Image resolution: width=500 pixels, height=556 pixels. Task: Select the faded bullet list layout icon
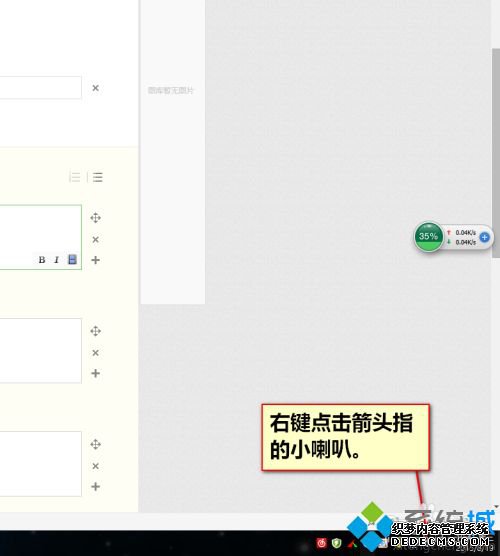tap(75, 177)
